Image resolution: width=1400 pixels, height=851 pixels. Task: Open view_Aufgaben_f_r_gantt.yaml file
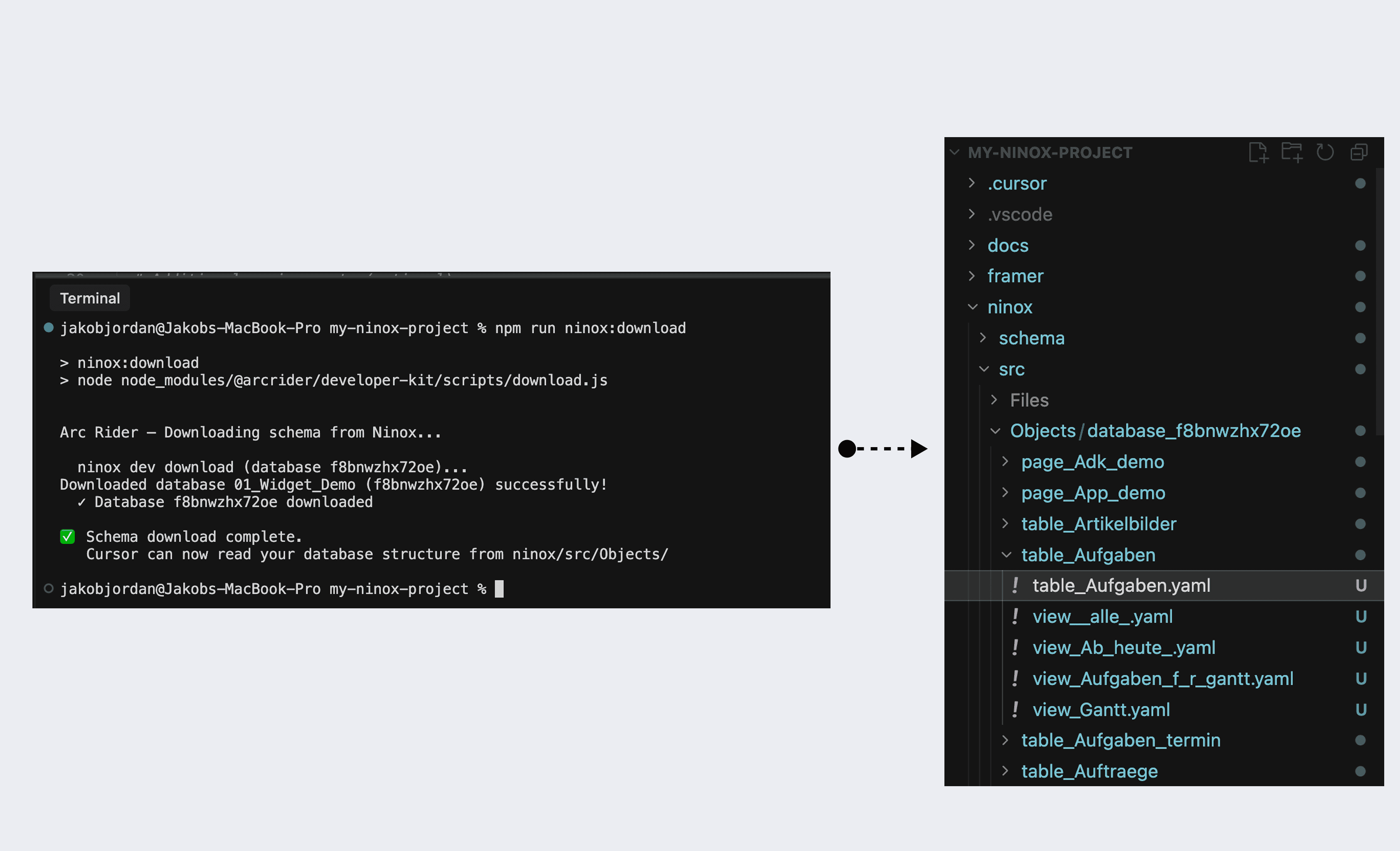pyautogui.click(x=1163, y=678)
